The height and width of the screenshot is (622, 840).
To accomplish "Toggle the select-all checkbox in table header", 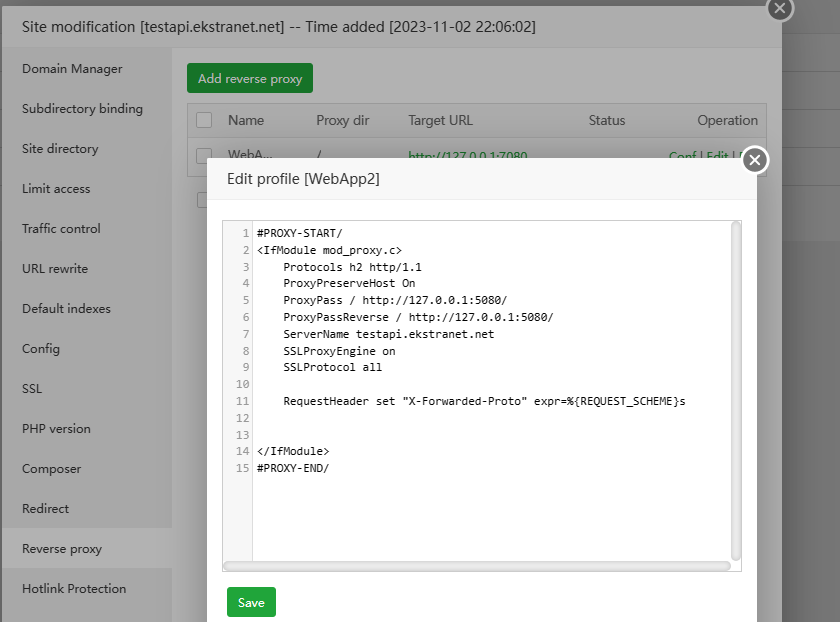I will [204, 120].
